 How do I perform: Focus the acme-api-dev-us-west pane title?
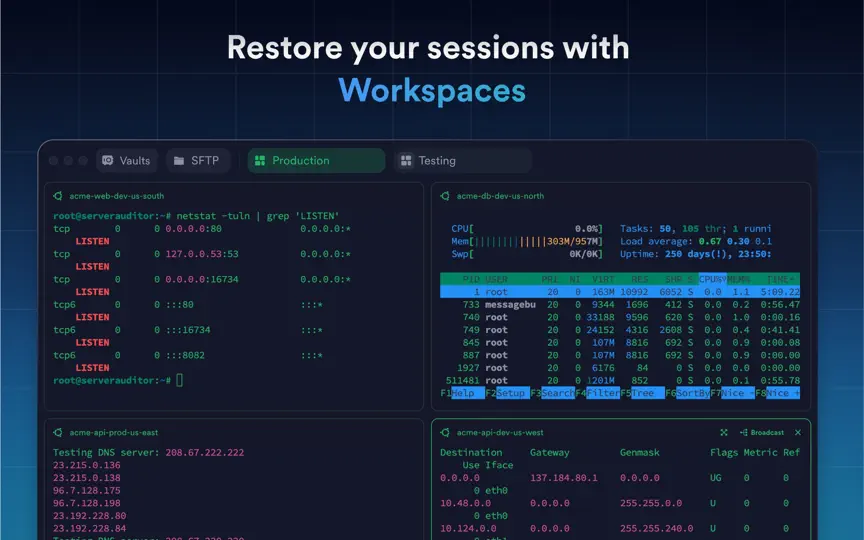click(x=500, y=433)
